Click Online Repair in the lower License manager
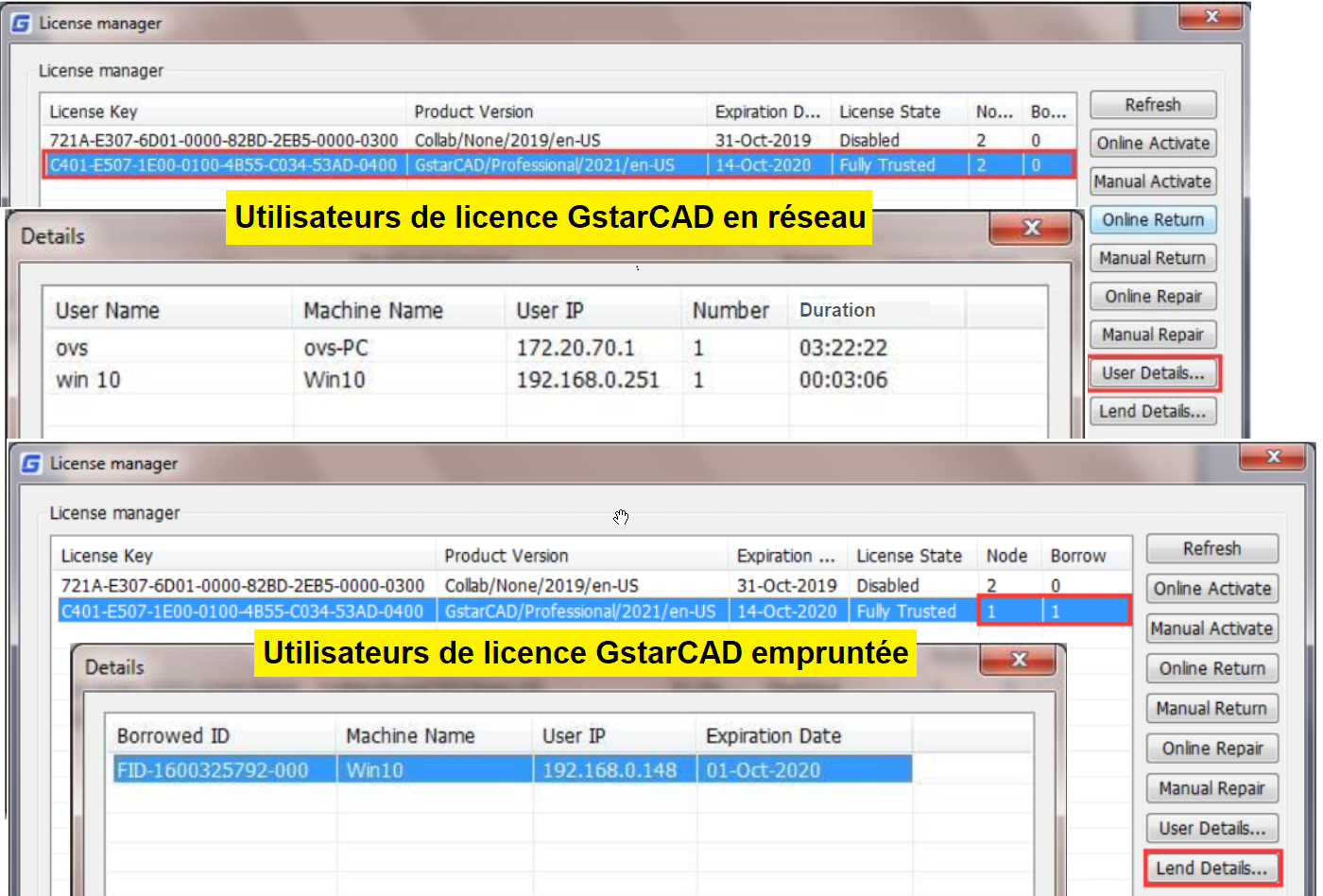The width and height of the screenshot is (1323, 896). (1212, 749)
